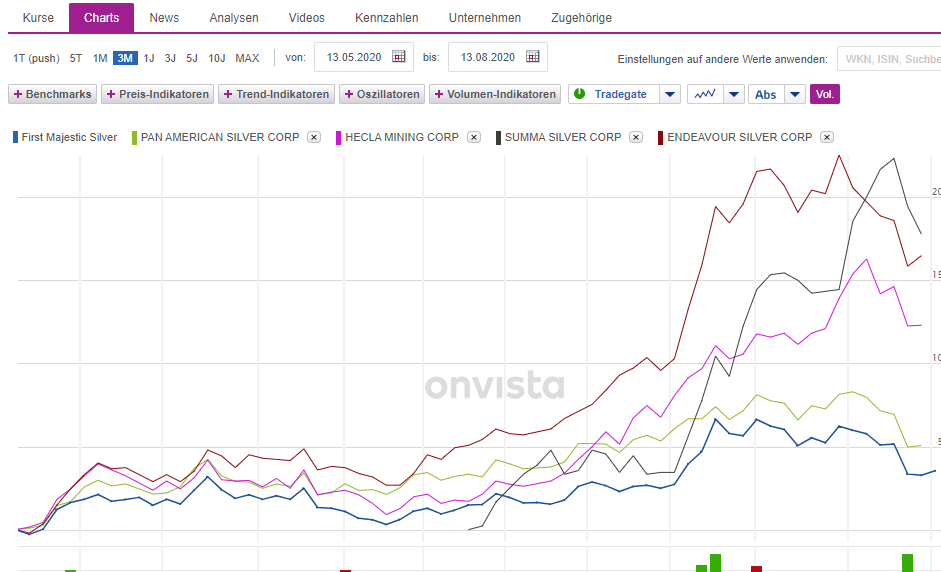Click the plus icon on Oszillatoren
The height and width of the screenshot is (572, 941).
(349, 94)
